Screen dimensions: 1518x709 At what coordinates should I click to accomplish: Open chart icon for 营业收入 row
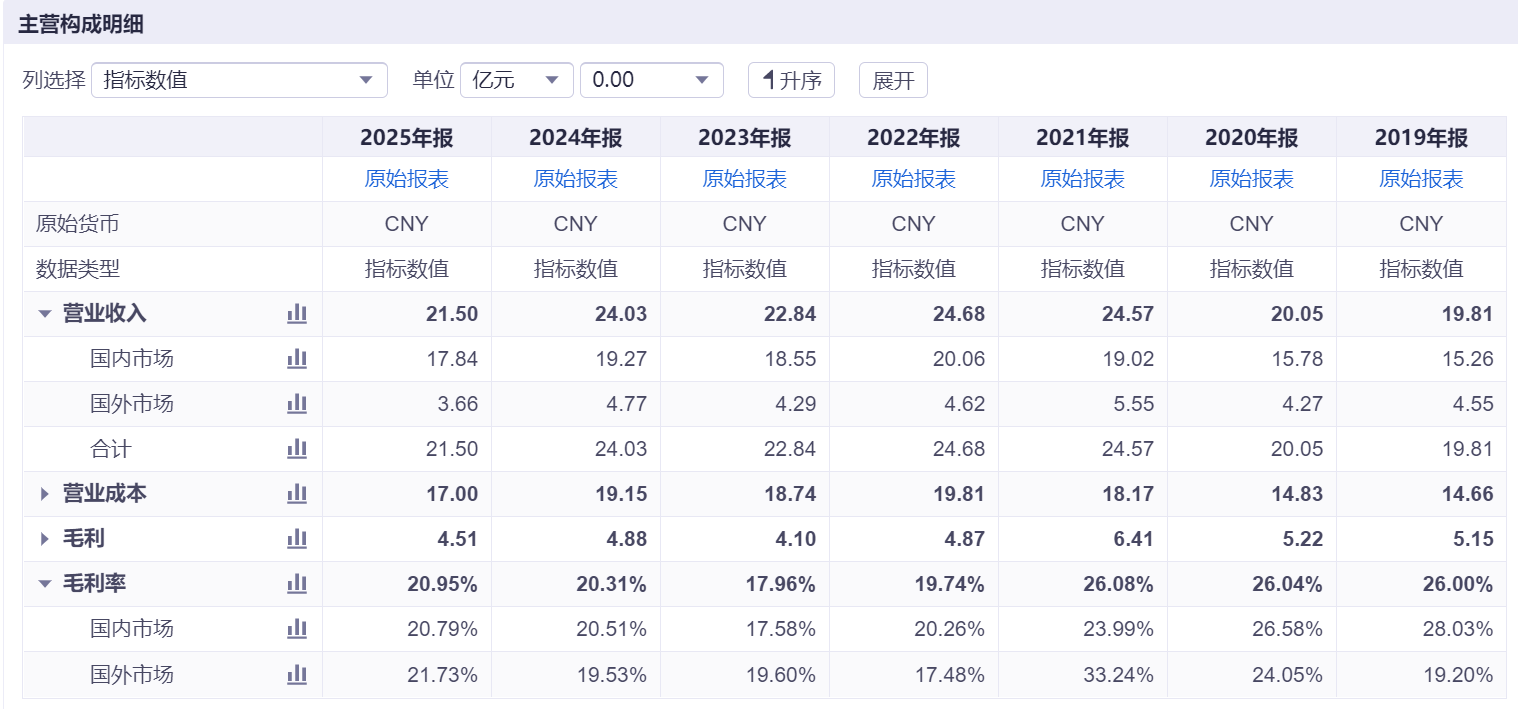click(297, 314)
